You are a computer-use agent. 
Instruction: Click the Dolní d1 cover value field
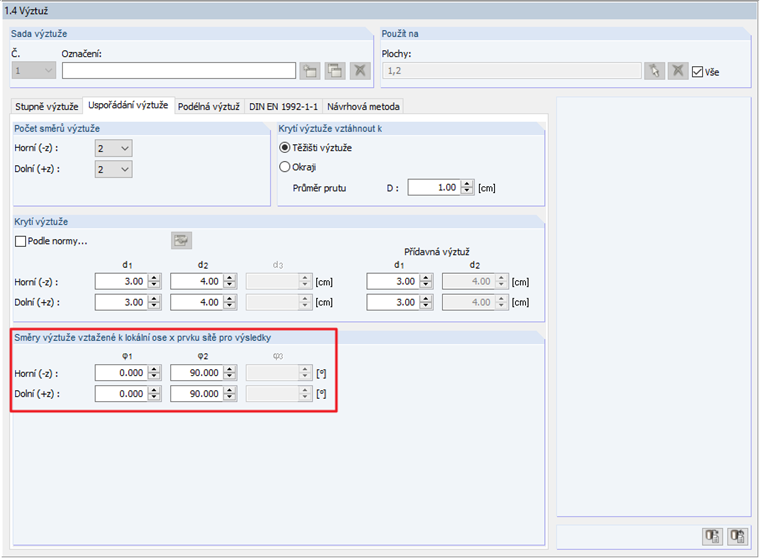click(x=121, y=302)
